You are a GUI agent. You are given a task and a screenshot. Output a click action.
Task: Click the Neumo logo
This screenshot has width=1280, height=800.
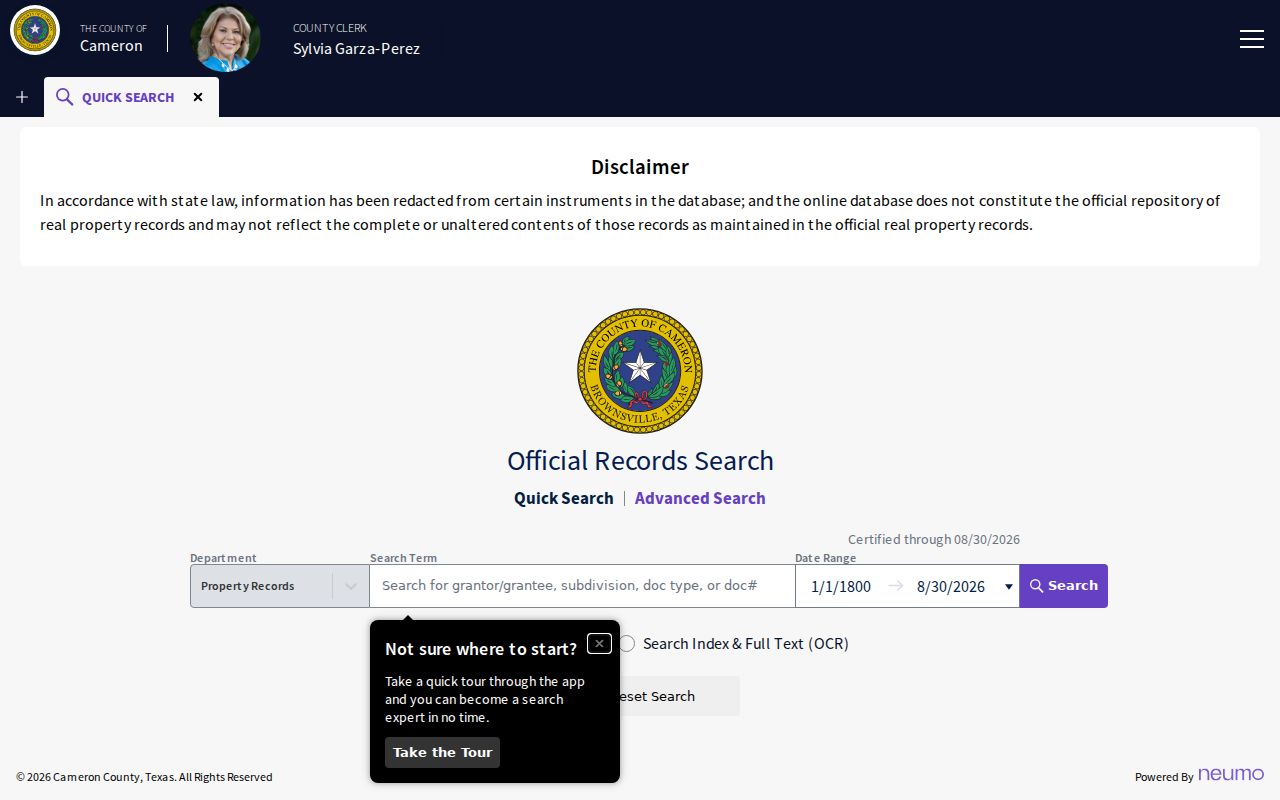pos(1231,775)
